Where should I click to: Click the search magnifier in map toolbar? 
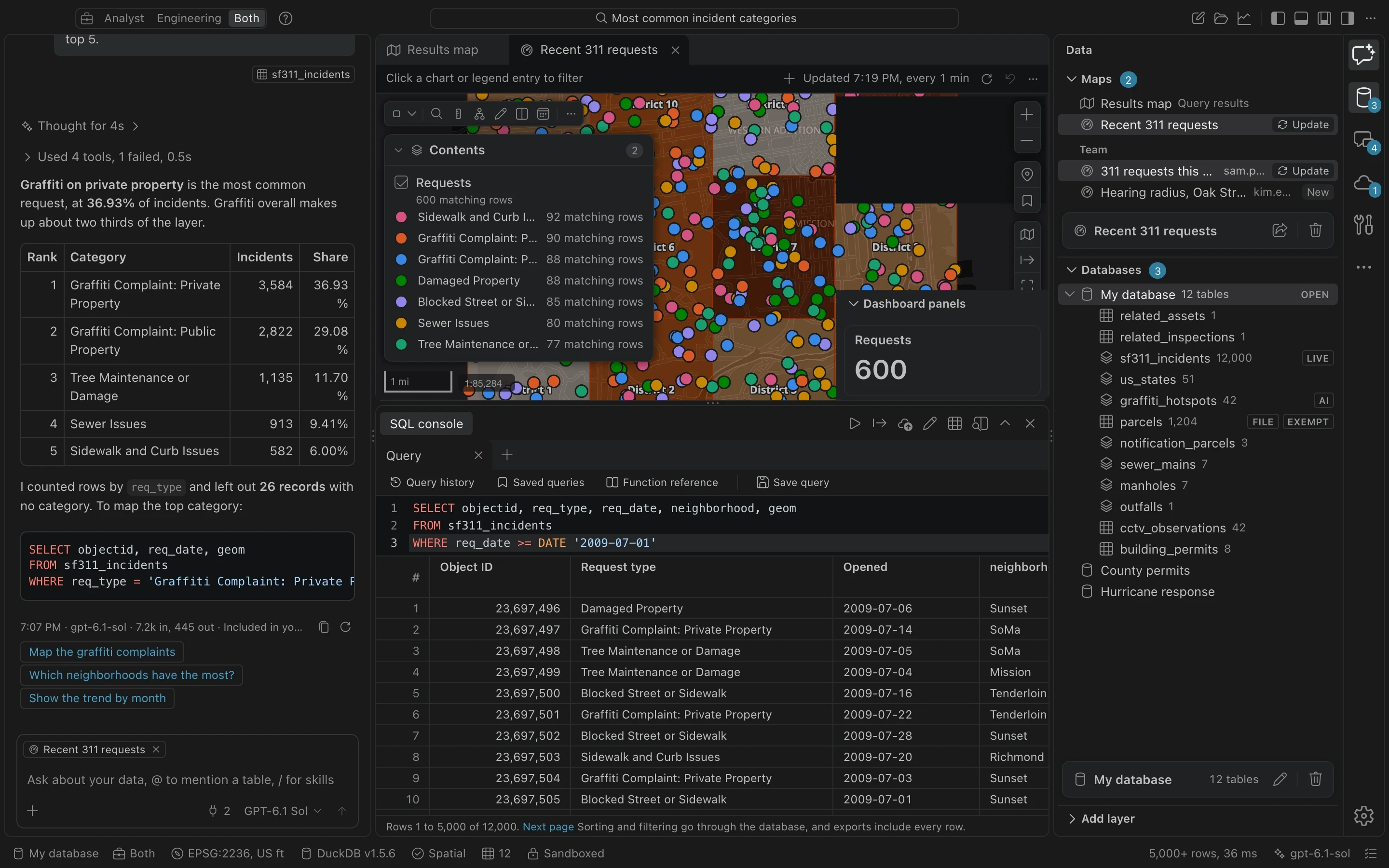[436, 114]
